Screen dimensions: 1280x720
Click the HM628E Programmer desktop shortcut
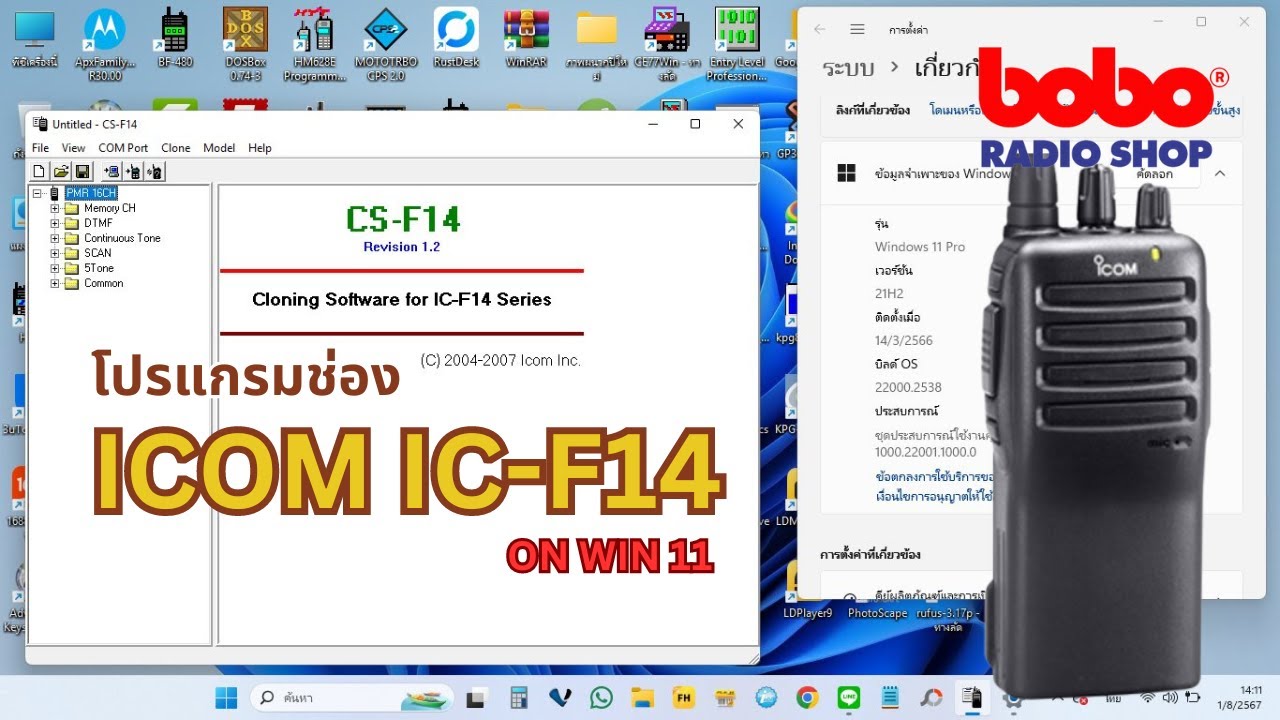tap(315, 45)
